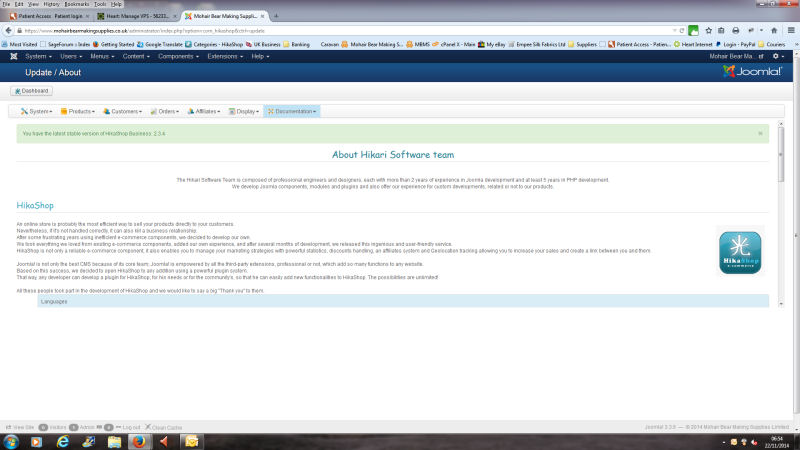800x450 pixels.
Task: Expand the Joomla Help dropdown
Action: (260, 56)
